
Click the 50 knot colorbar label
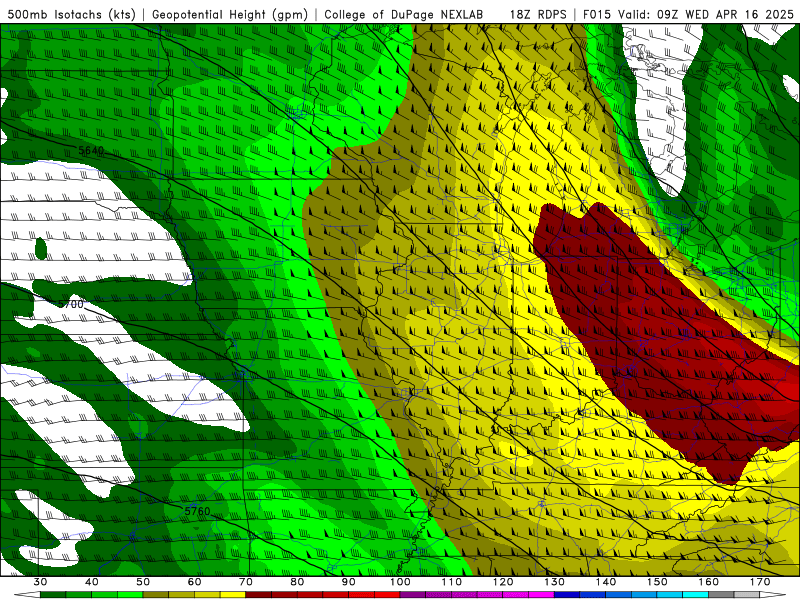[143, 582]
